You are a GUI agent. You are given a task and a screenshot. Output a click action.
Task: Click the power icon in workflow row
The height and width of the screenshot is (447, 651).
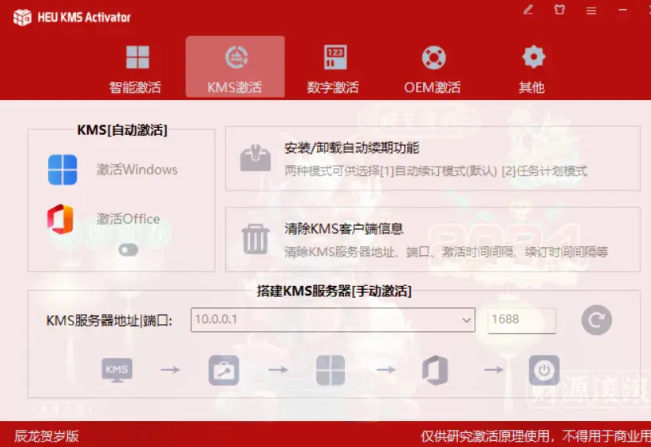(544, 370)
